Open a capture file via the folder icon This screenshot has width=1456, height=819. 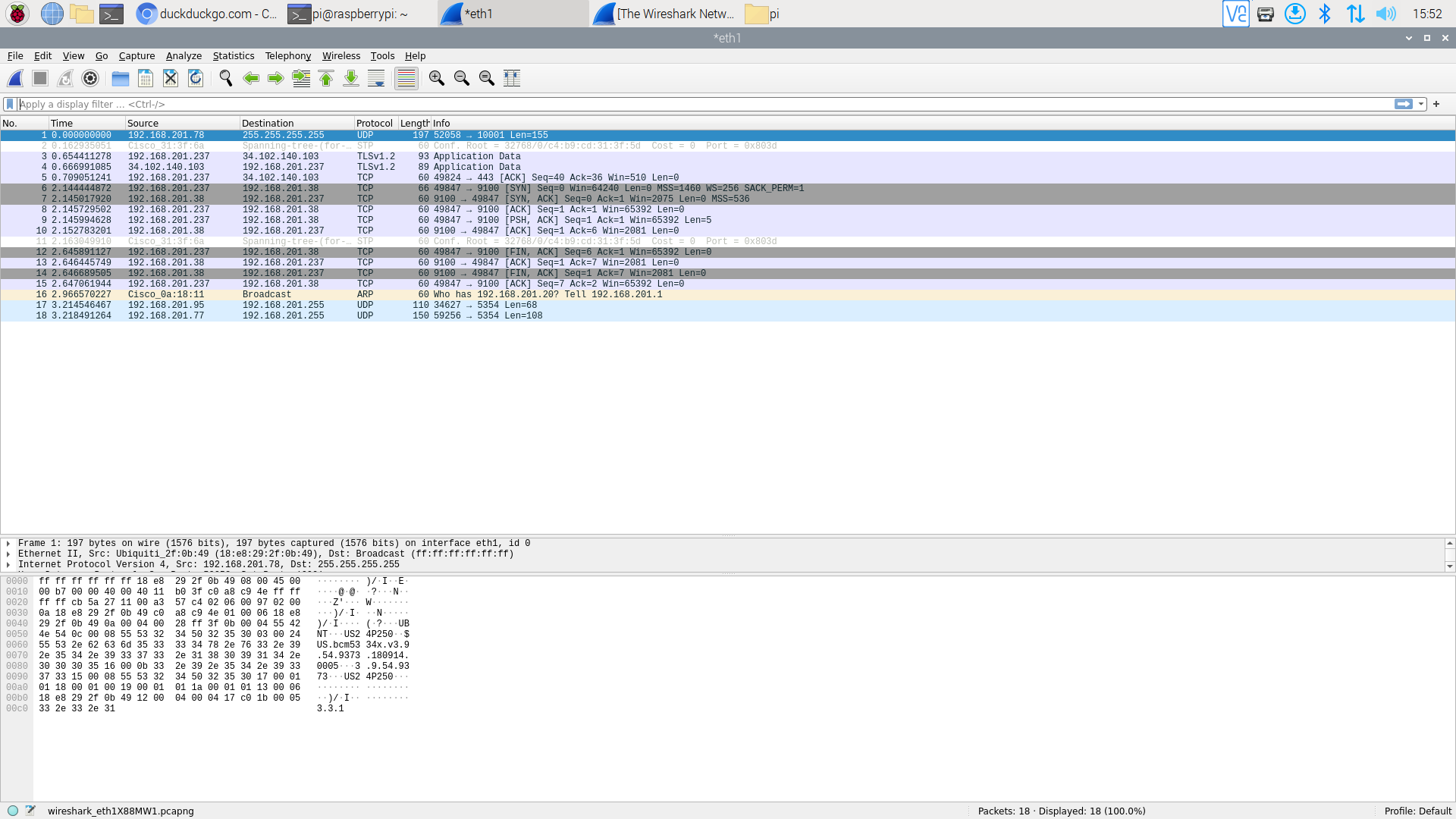click(121, 78)
